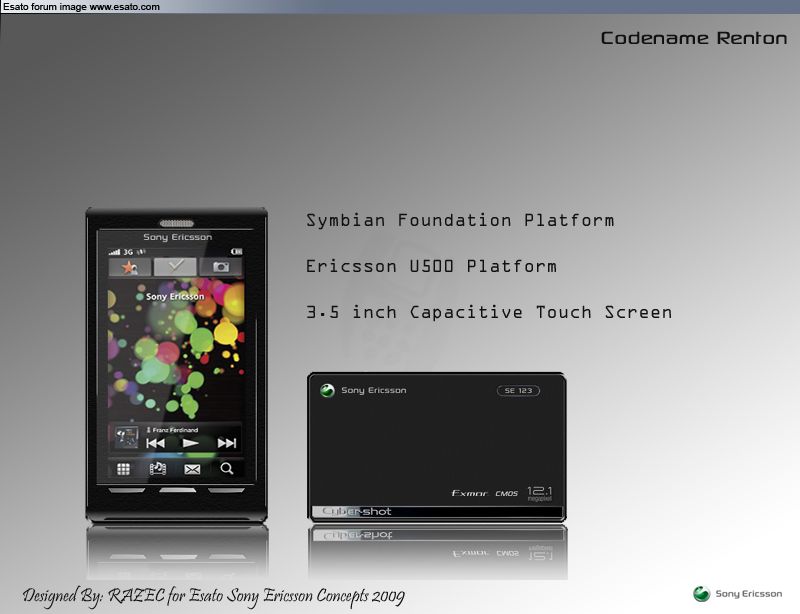
Task: Click the signal strength bars indicator
Action: pyautogui.click(x=114, y=251)
